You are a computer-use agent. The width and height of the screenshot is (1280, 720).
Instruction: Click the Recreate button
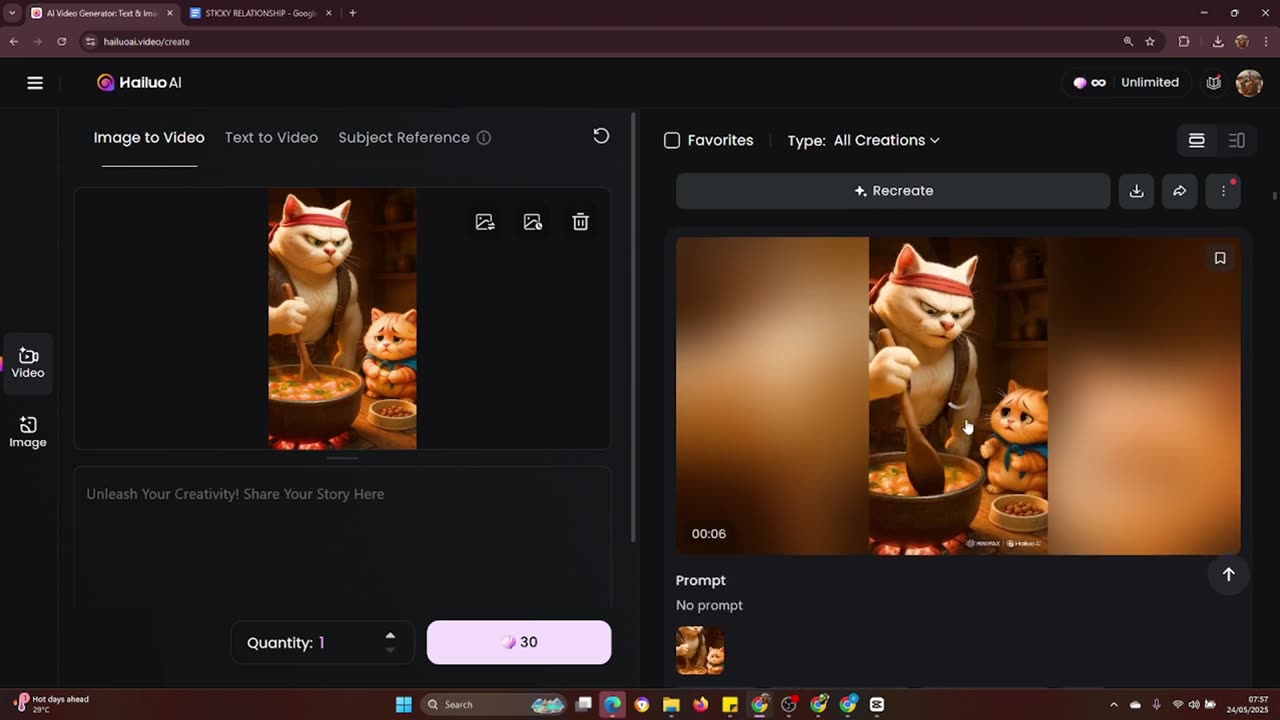tap(893, 191)
